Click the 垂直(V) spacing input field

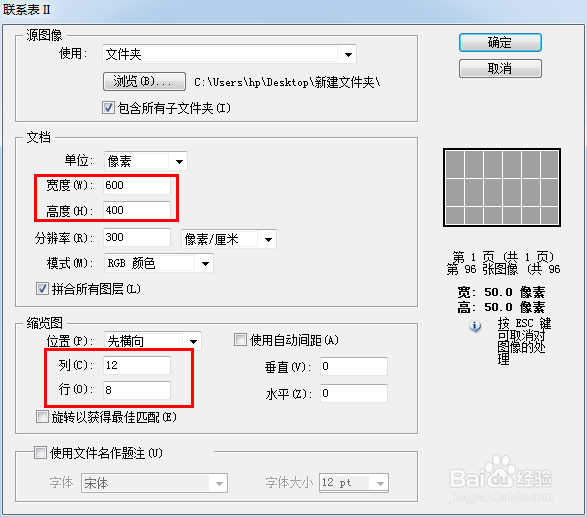point(354,366)
